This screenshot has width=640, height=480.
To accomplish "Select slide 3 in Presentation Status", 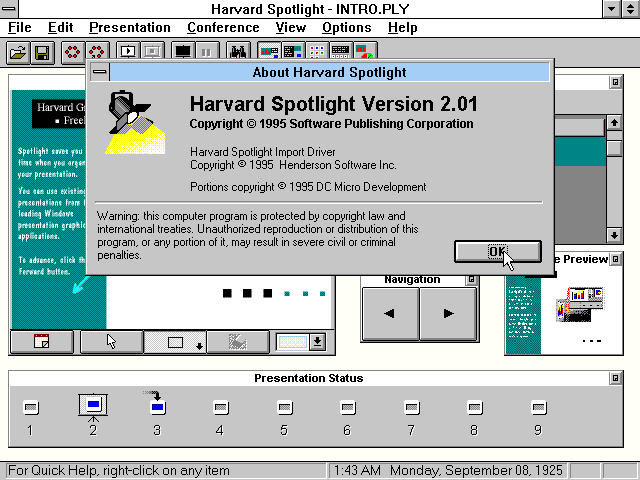I will 157,414.
